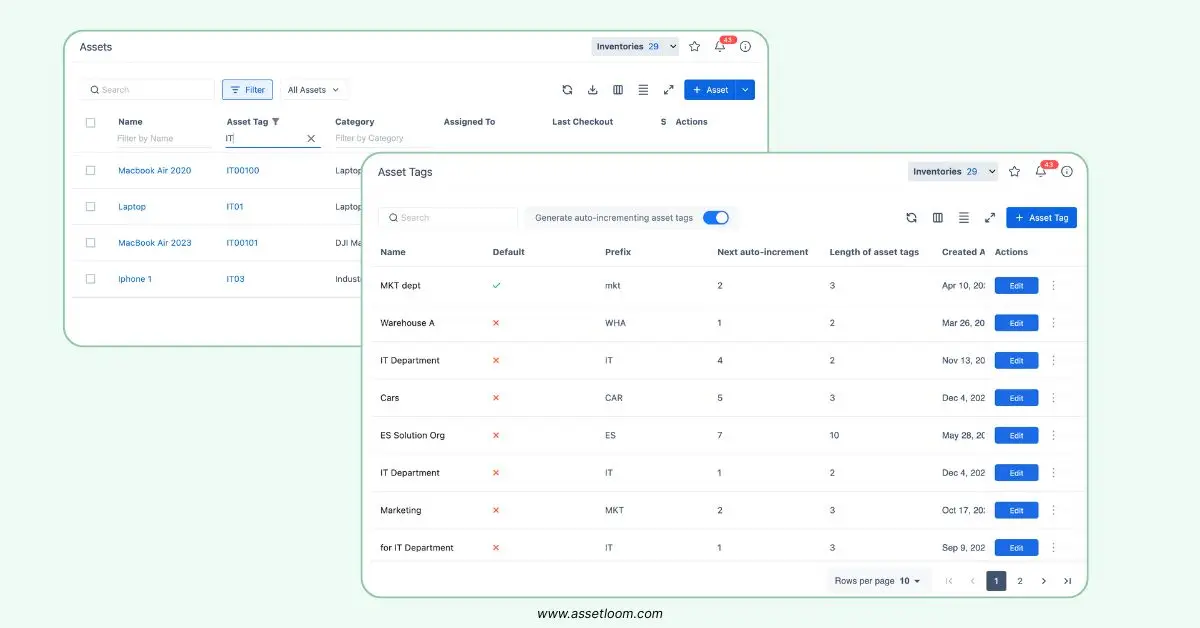
Task: Open info icon in Asset Tags header
Action: pos(1067,172)
